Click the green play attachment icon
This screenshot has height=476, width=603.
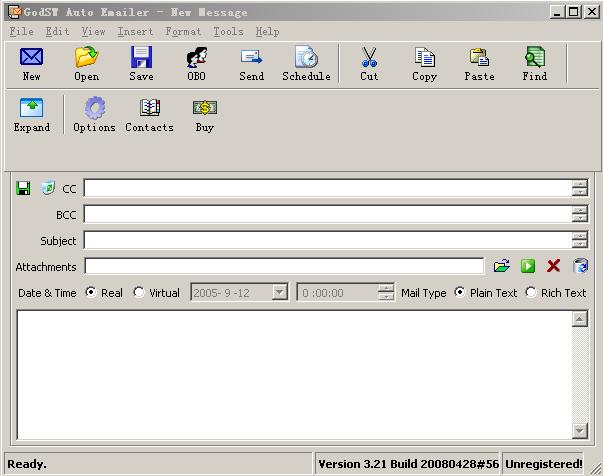tap(528, 266)
